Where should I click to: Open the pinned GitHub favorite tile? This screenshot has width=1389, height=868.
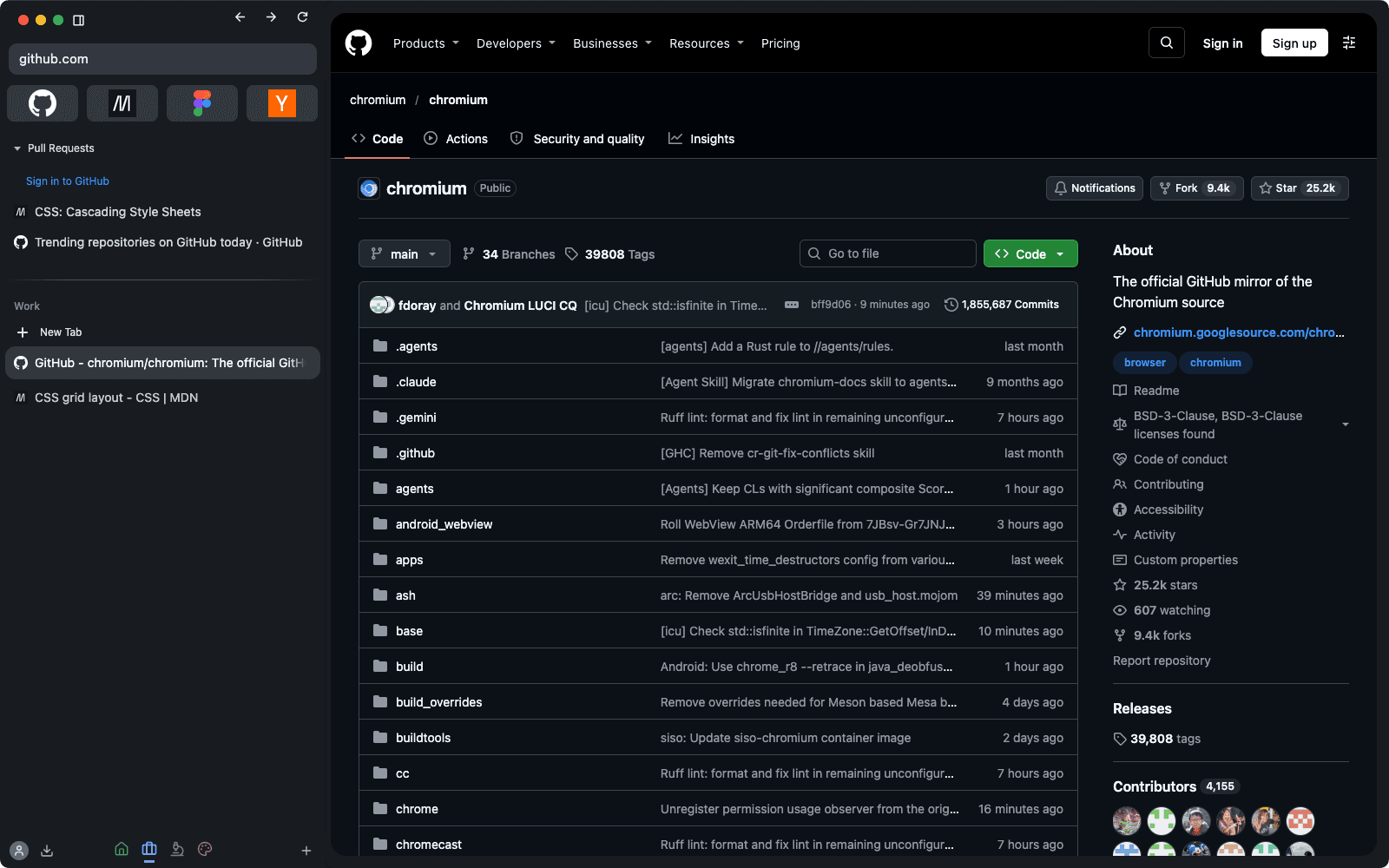coord(43,103)
